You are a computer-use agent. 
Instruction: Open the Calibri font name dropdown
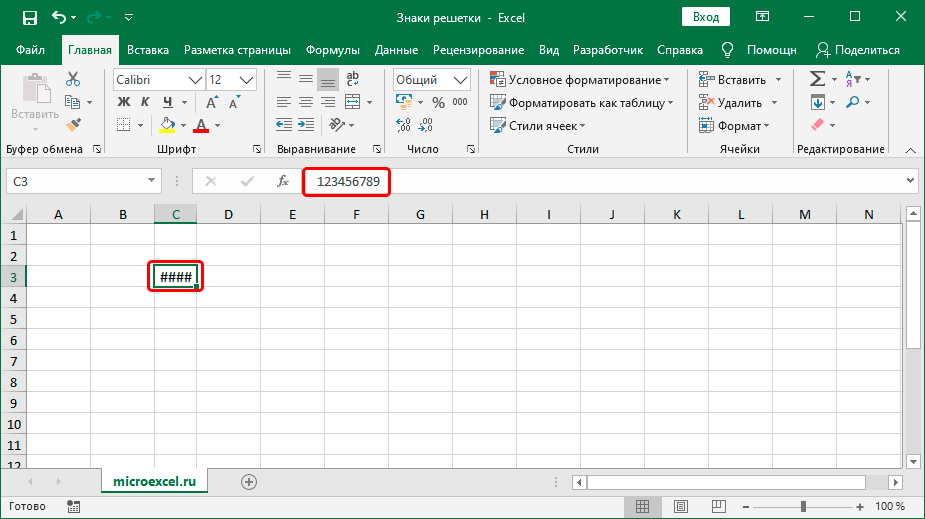[193, 80]
